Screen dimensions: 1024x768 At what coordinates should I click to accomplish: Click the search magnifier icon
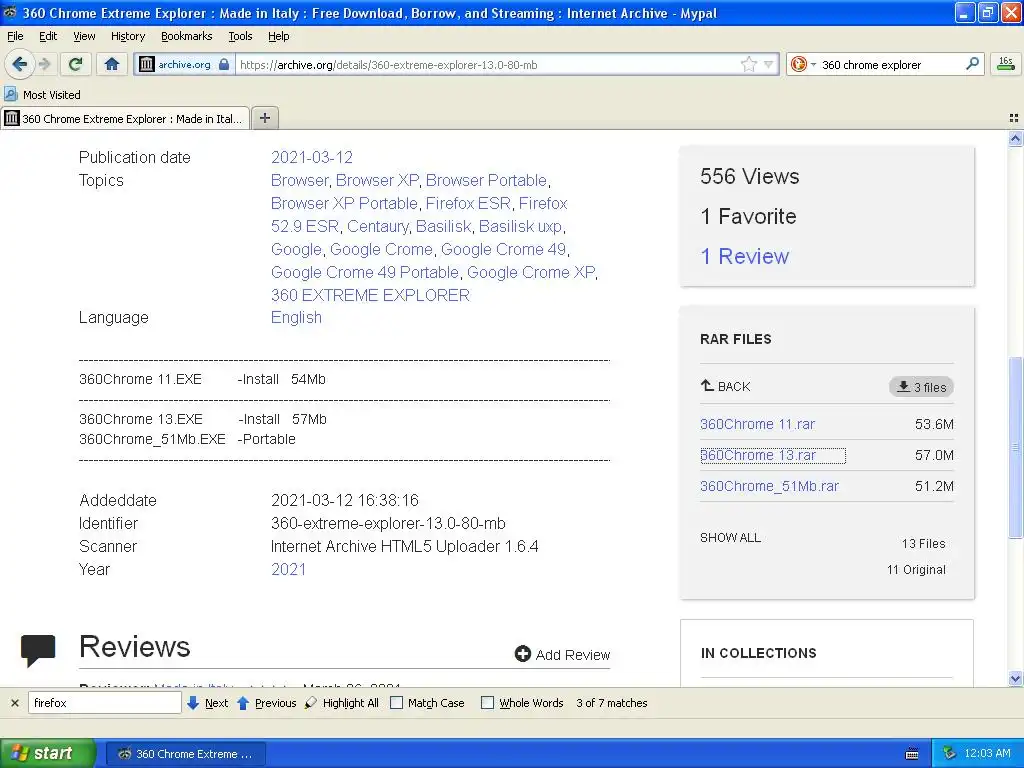tap(972, 63)
